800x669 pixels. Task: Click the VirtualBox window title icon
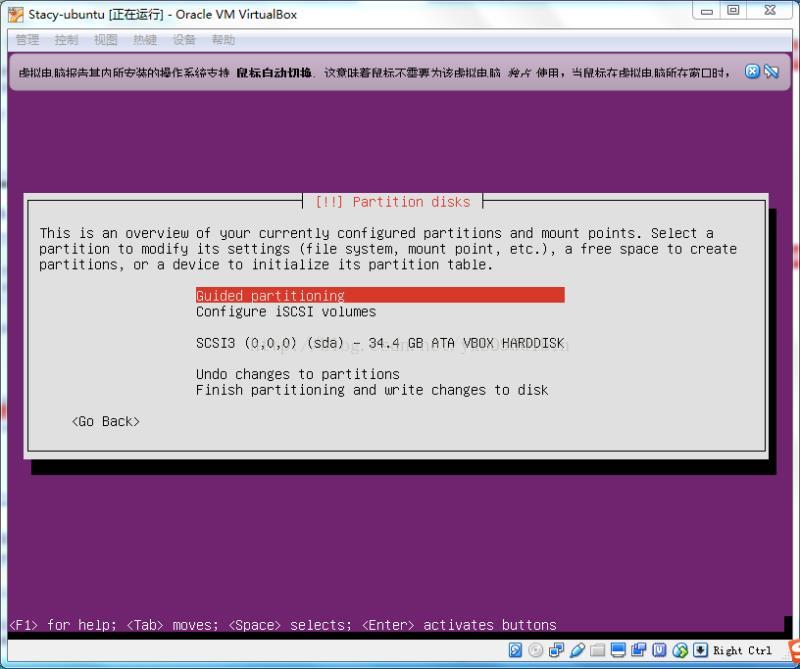[x=16, y=15]
